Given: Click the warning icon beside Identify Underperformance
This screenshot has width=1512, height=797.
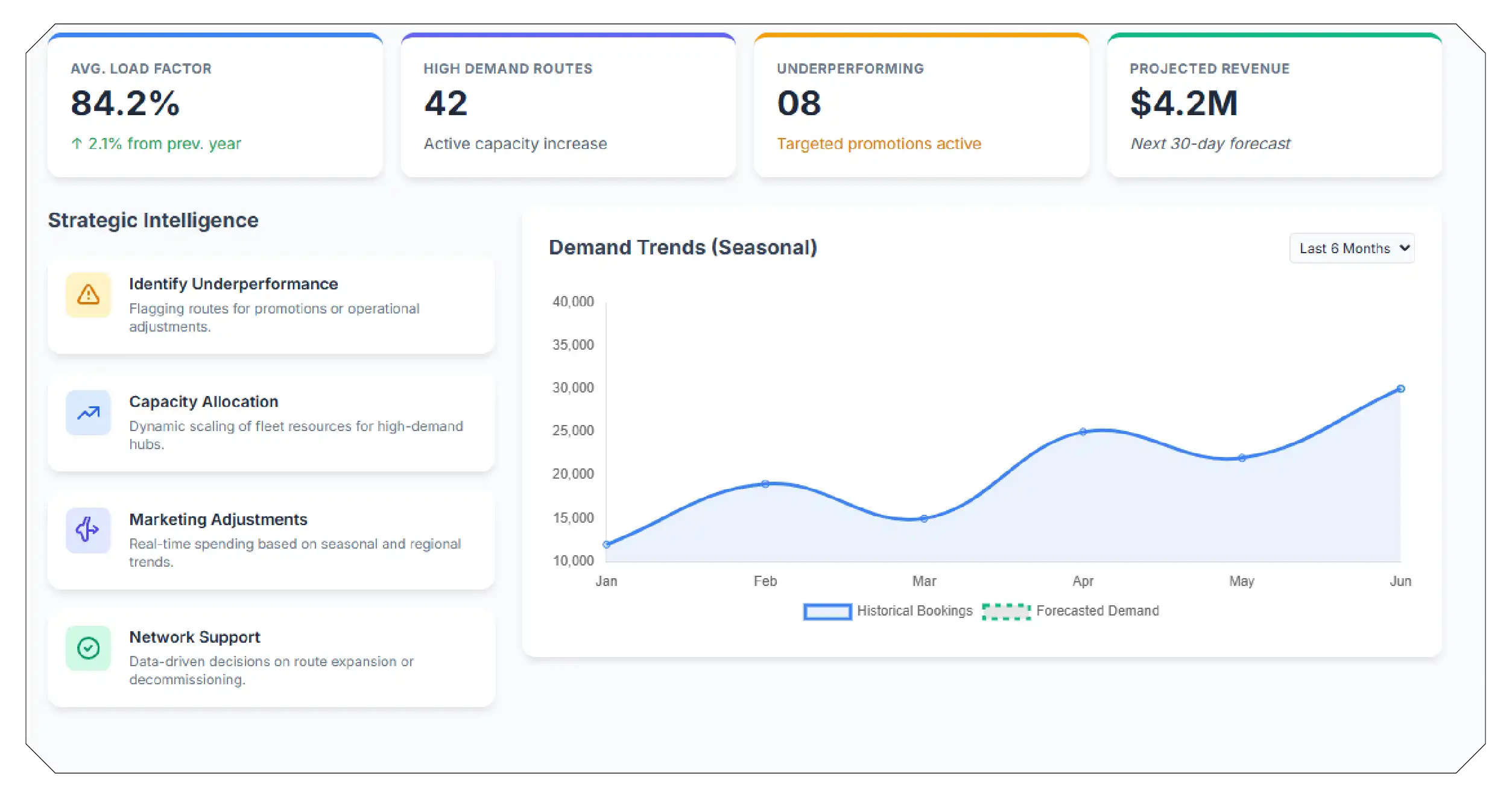Looking at the screenshot, I should 87,295.
